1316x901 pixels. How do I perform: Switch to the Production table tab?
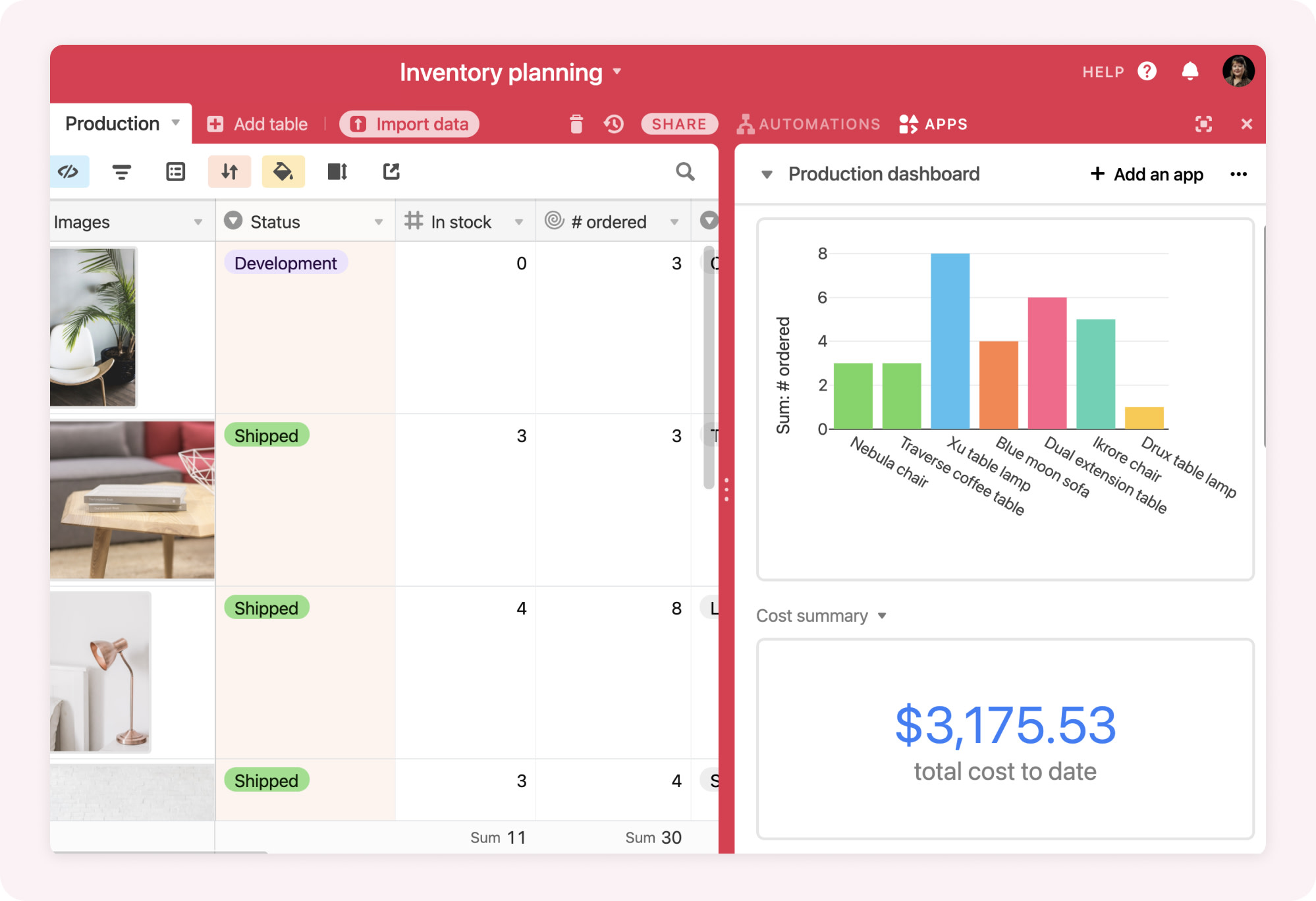pyautogui.click(x=112, y=123)
